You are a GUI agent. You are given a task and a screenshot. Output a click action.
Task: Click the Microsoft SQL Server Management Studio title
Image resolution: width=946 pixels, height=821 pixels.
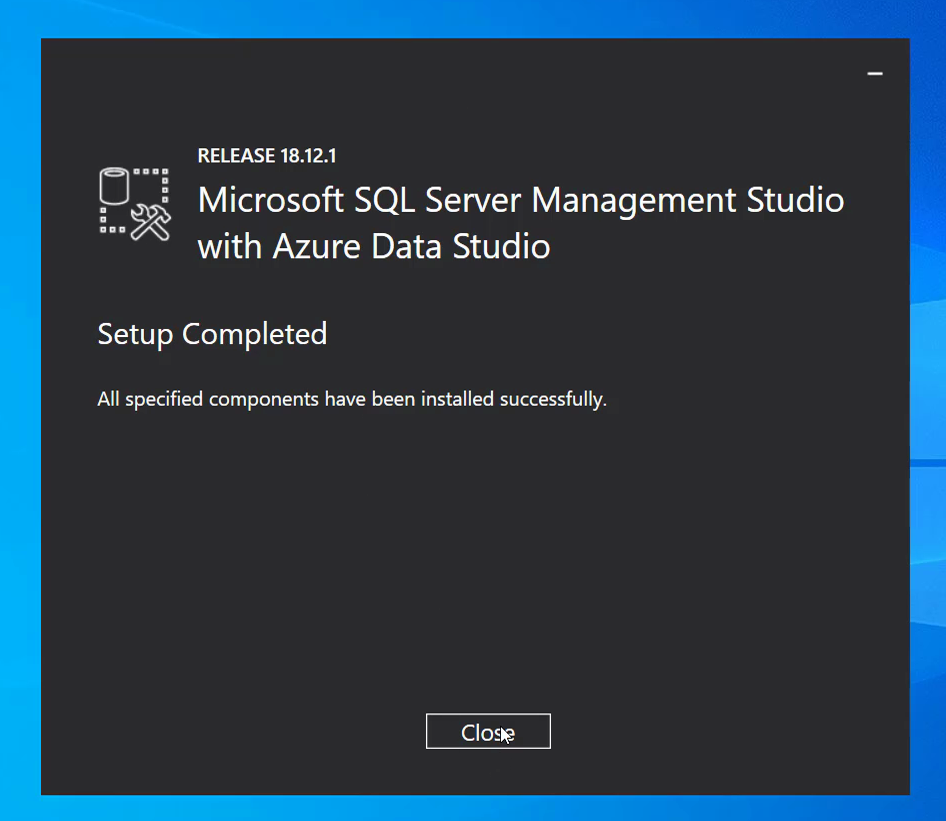pyautogui.click(x=520, y=200)
